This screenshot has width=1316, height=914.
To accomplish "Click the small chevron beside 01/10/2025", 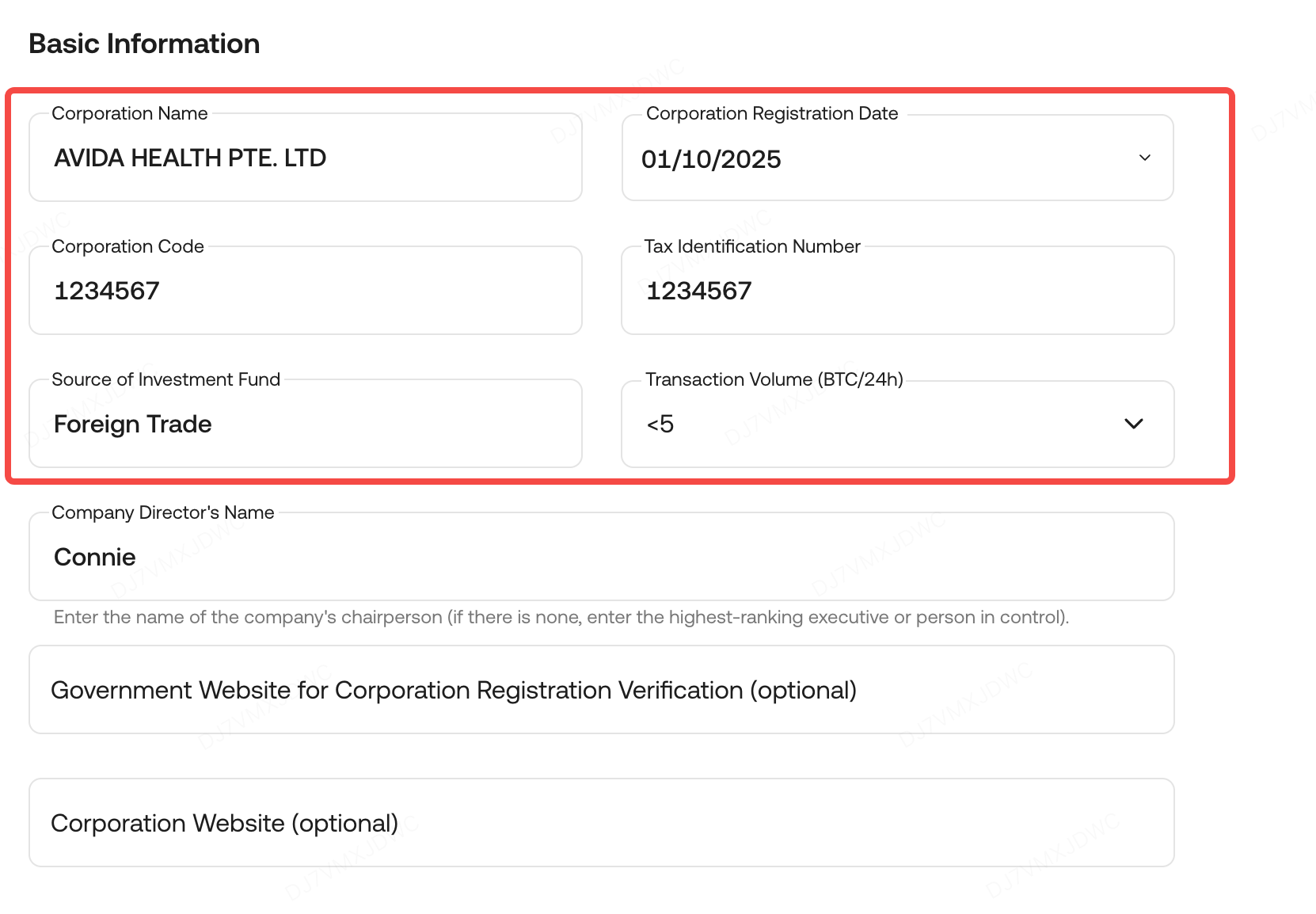I will coord(1144,158).
